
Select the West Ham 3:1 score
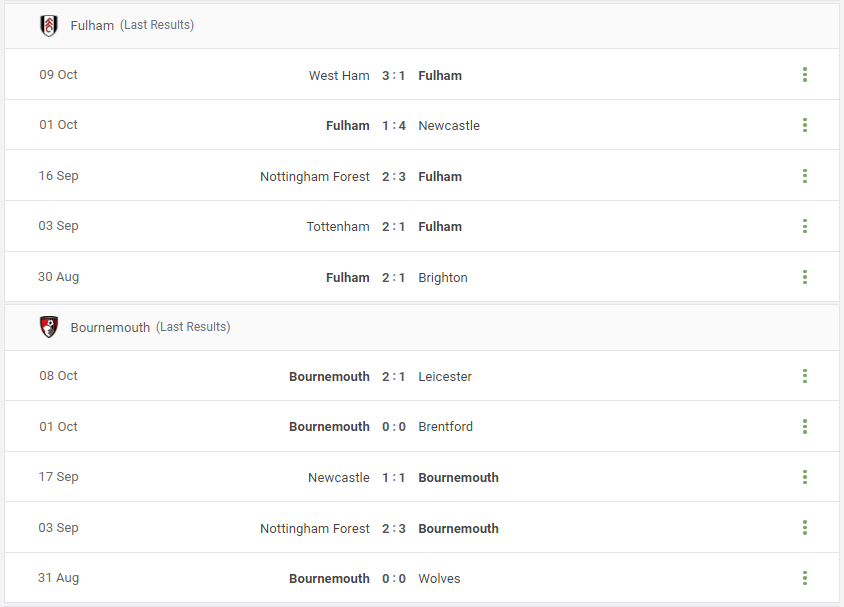click(x=393, y=75)
